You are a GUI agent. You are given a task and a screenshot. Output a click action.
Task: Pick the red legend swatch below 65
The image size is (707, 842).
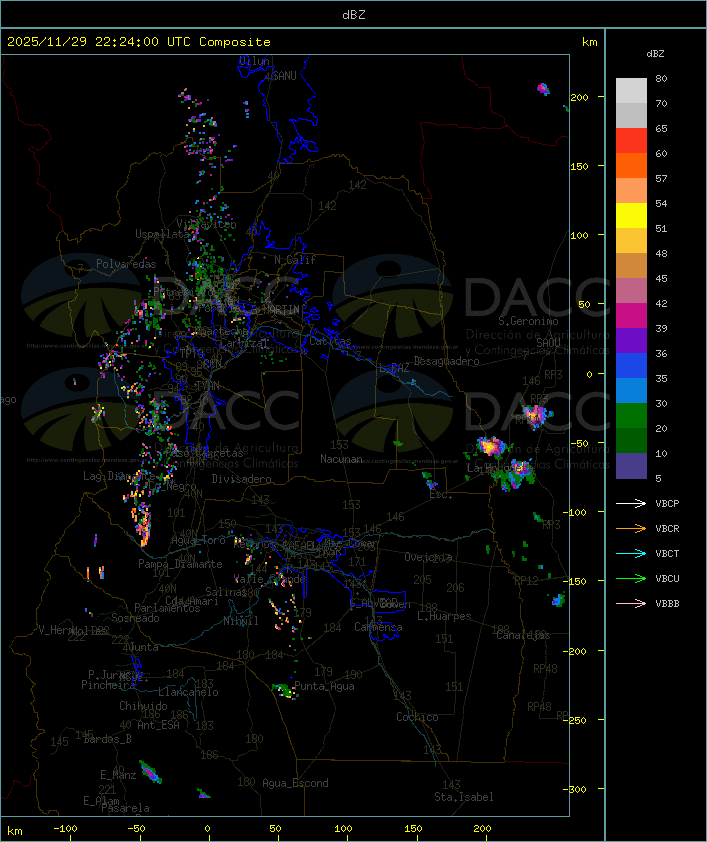(x=631, y=141)
